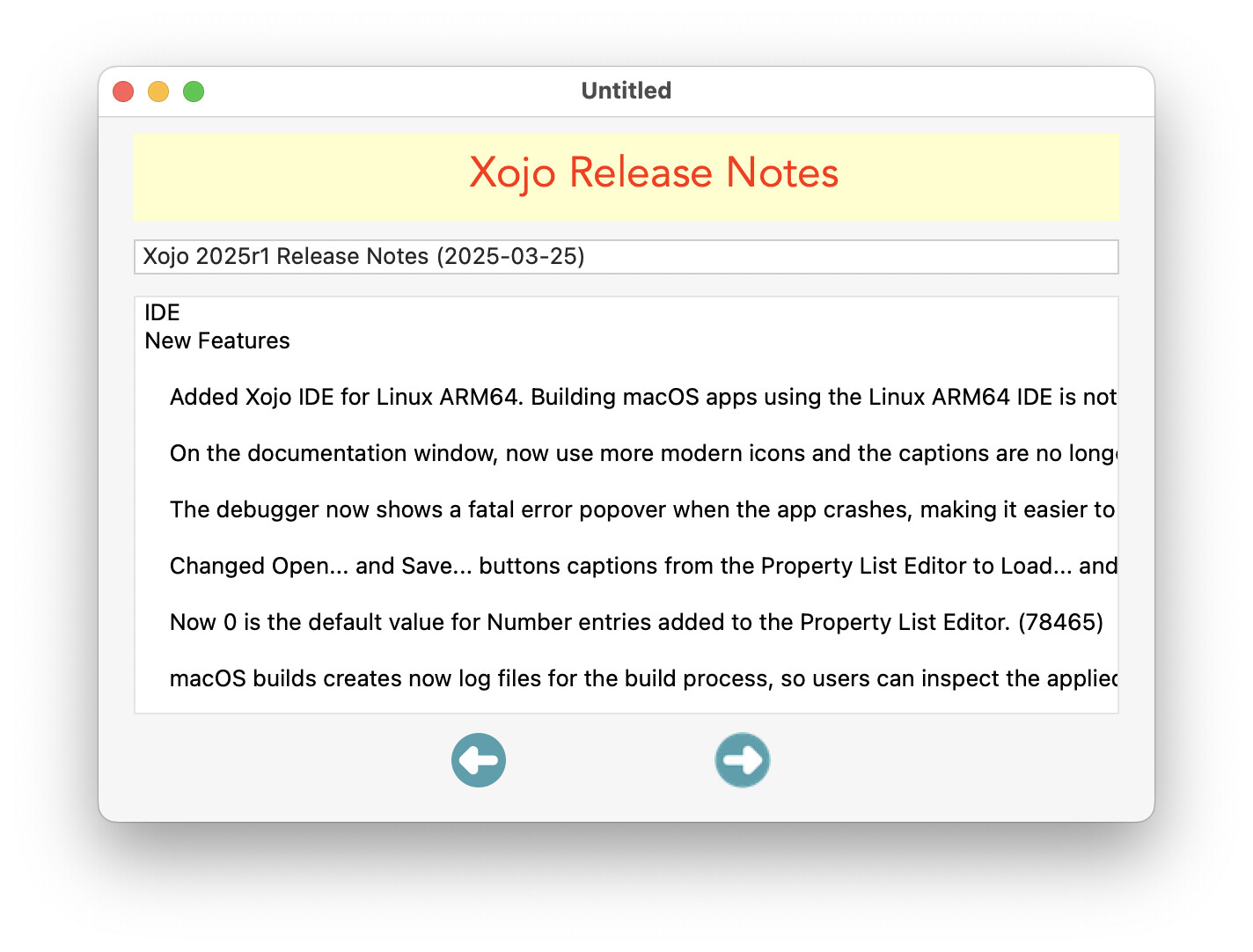Click the 'debugger now shows a fatal error' line
Viewport: 1253px width, 952px height.
pos(643,509)
